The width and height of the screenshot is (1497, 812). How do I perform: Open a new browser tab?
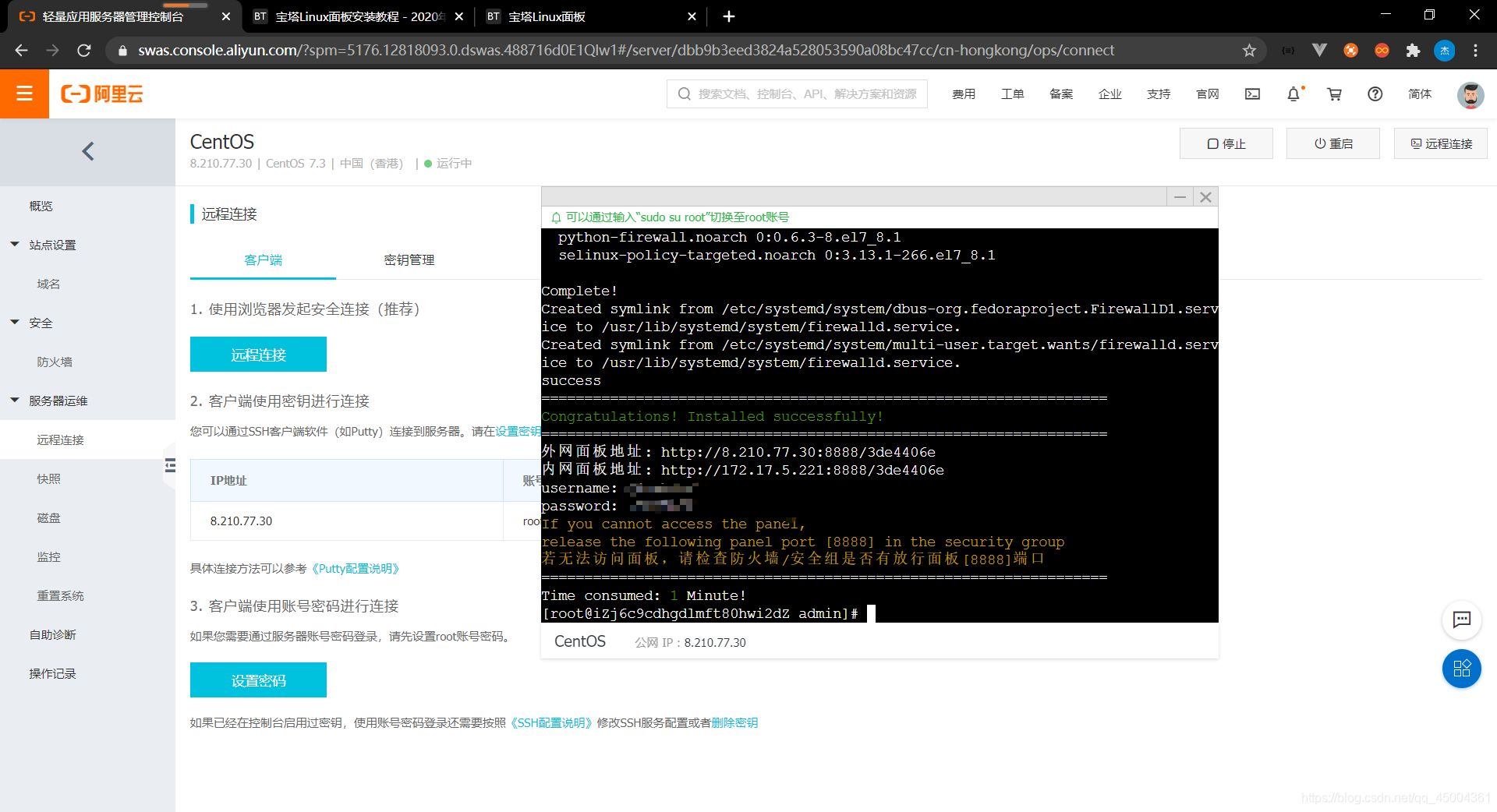(x=728, y=16)
